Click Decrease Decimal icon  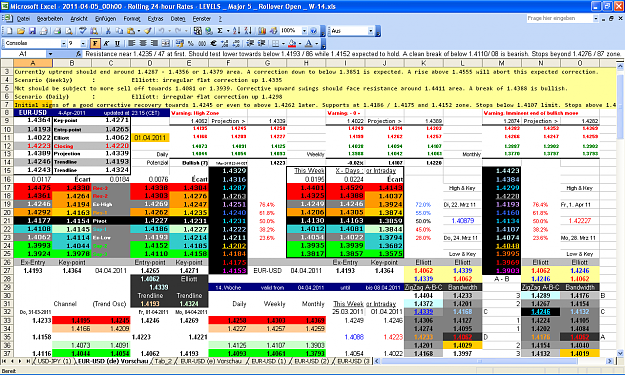[x=236, y=43]
